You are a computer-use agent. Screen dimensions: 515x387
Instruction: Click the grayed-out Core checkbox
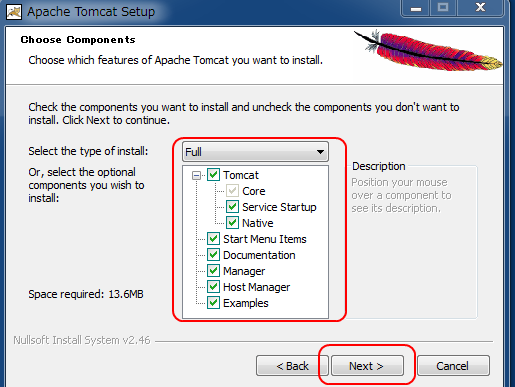coord(232,191)
